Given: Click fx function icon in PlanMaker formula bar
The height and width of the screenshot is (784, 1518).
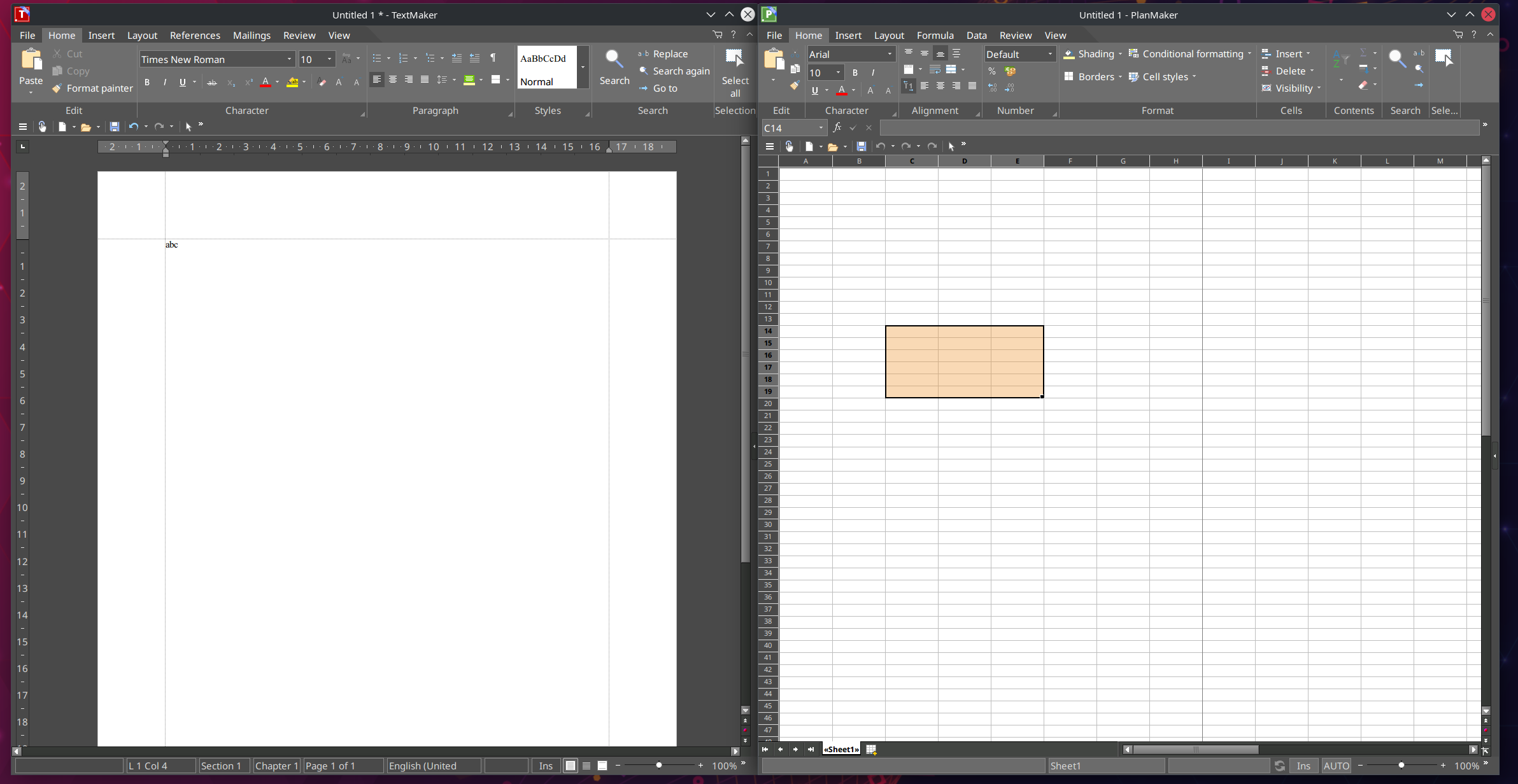Looking at the screenshot, I should [x=837, y=127].
